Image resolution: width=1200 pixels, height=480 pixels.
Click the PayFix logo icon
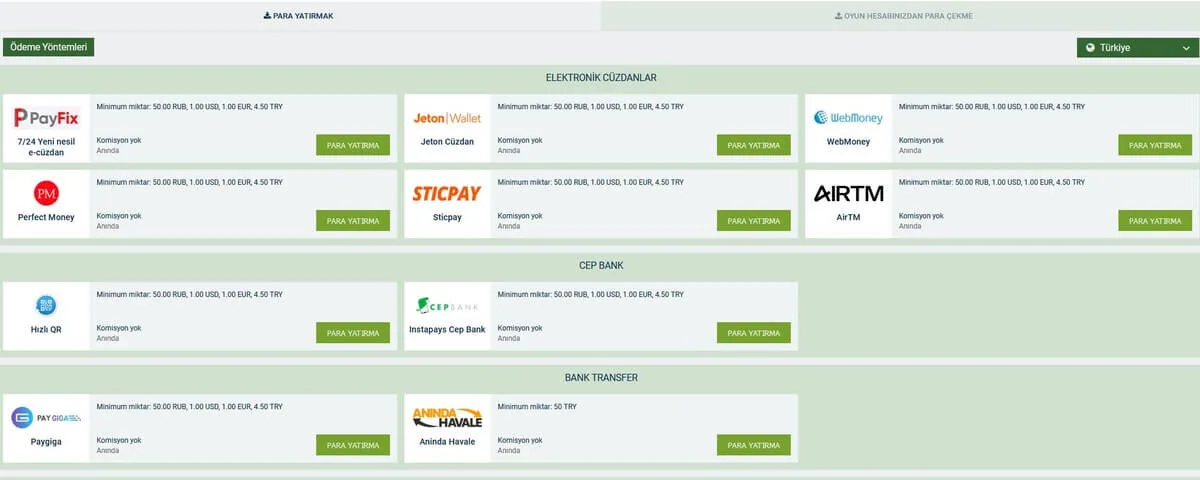click(46, 118)
